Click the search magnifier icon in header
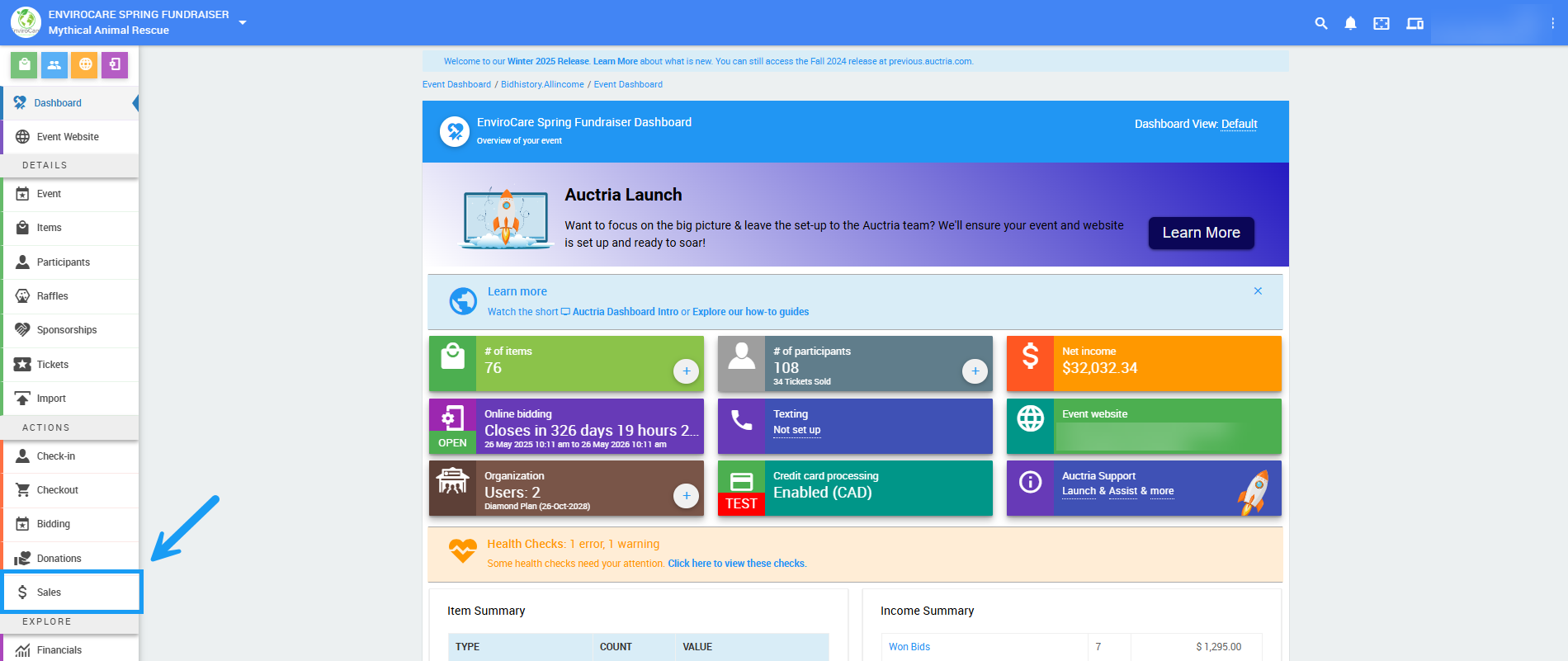The image size is (1568, 661). point(1320,23)
